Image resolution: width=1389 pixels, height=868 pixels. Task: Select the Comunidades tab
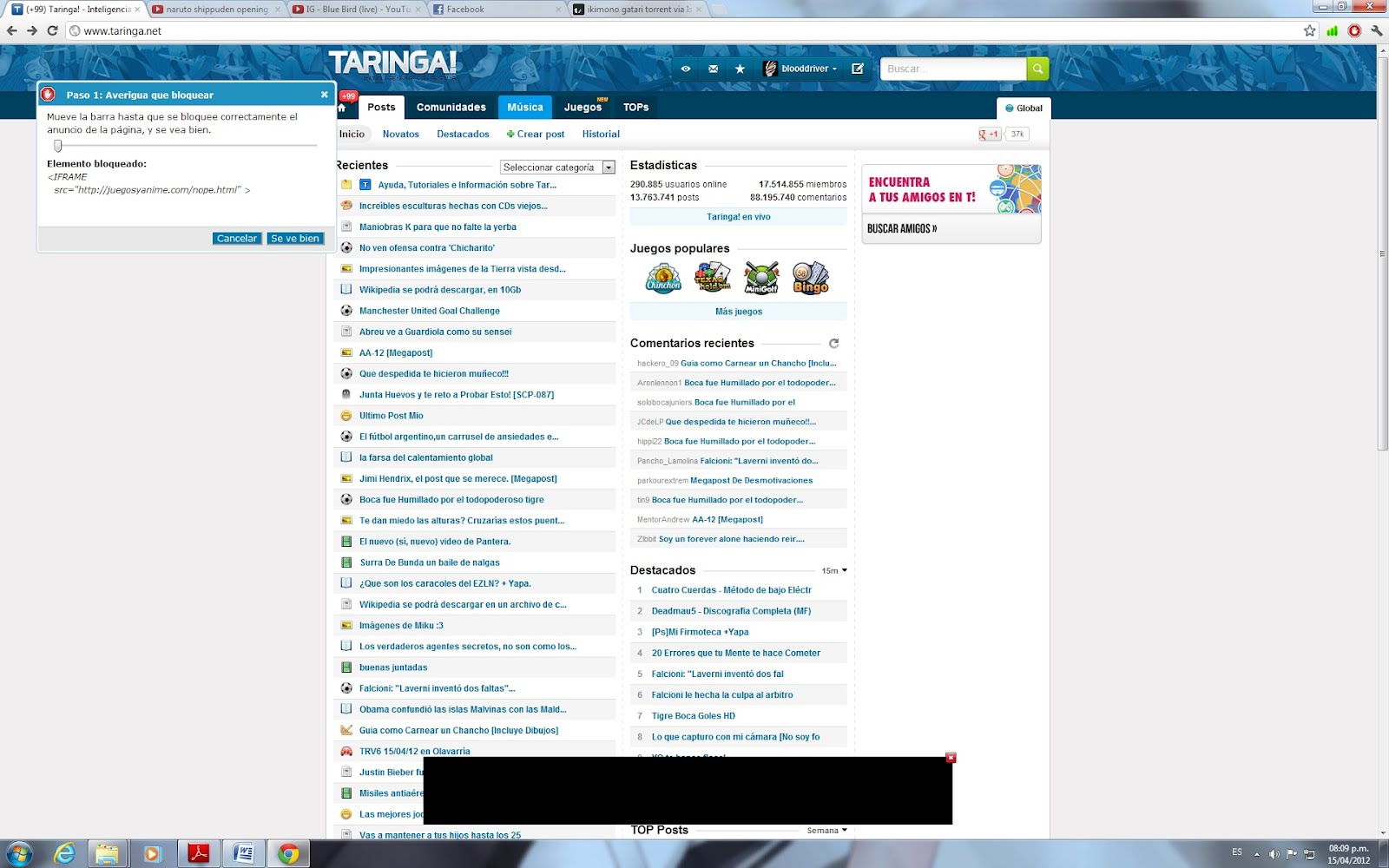click(451, 107)
